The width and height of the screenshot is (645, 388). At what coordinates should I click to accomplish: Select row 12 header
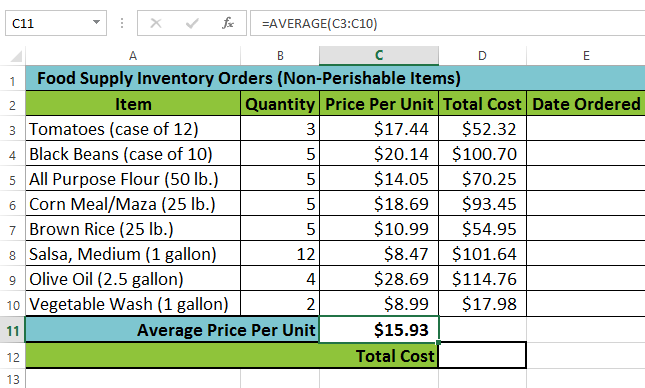pyautogui.click(x=12, y=356)
